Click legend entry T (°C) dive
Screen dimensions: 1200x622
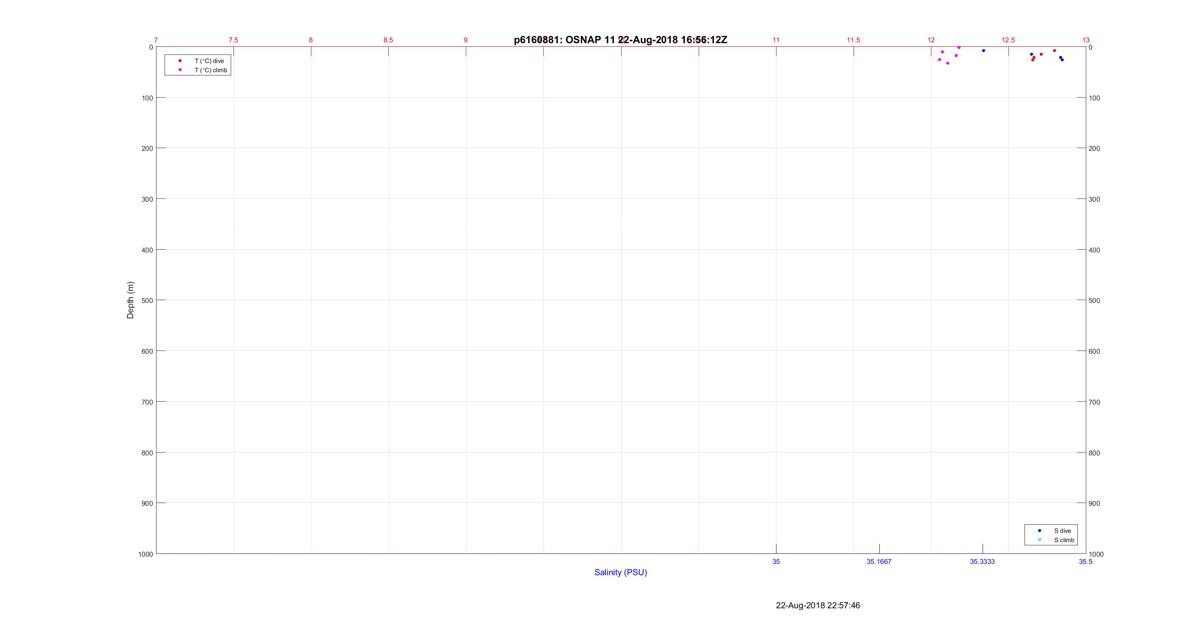pos(209,61)
